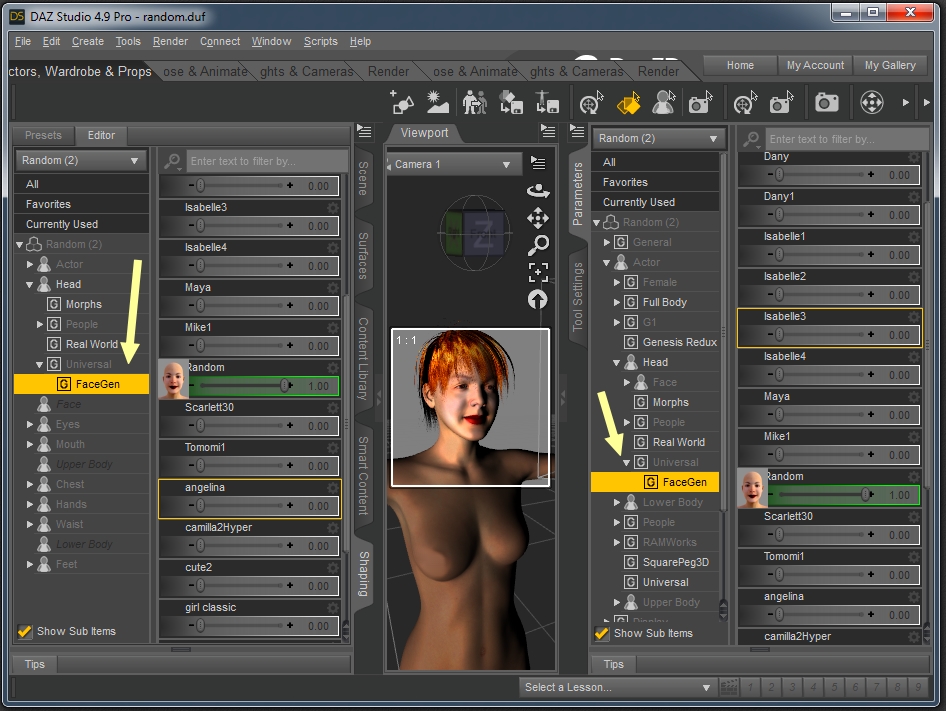Open the Create menu
The image size is (946, 711).
(x=87, y=42)
